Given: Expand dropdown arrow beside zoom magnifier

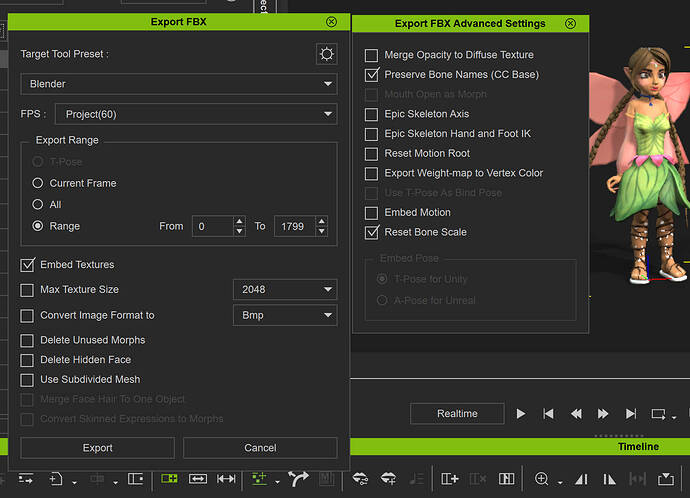Looking at the screenshot, I should (x=560, y=483).
